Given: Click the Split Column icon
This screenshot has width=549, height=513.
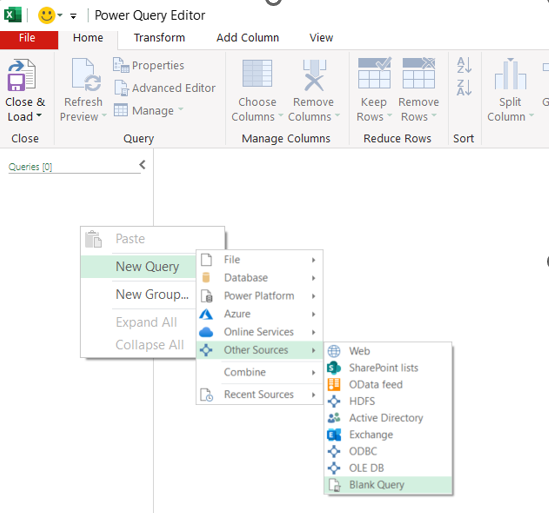Looking at the screenshot, I should coord(510,74).
